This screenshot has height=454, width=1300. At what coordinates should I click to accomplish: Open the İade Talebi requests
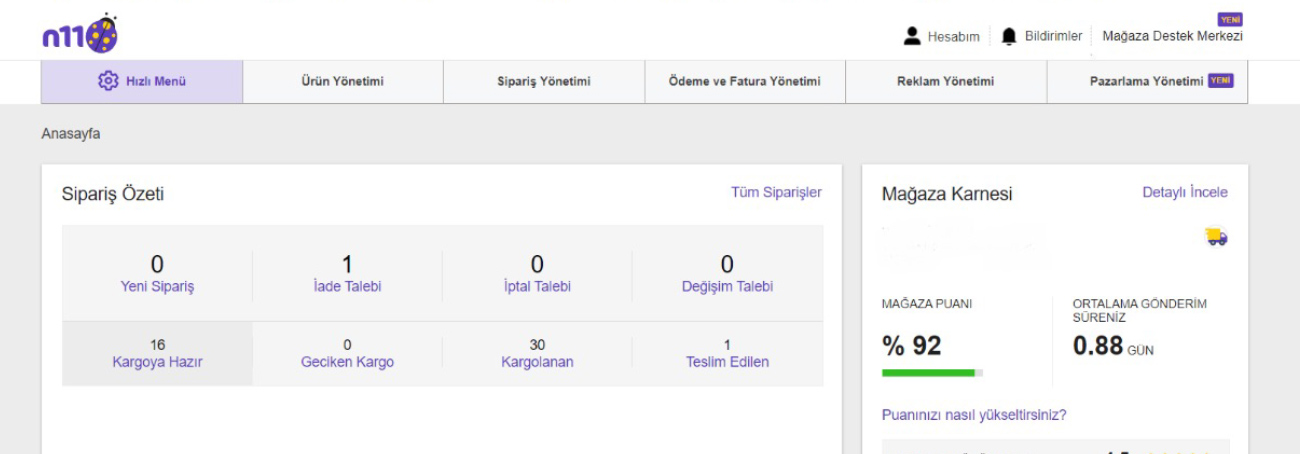(347, 286)
